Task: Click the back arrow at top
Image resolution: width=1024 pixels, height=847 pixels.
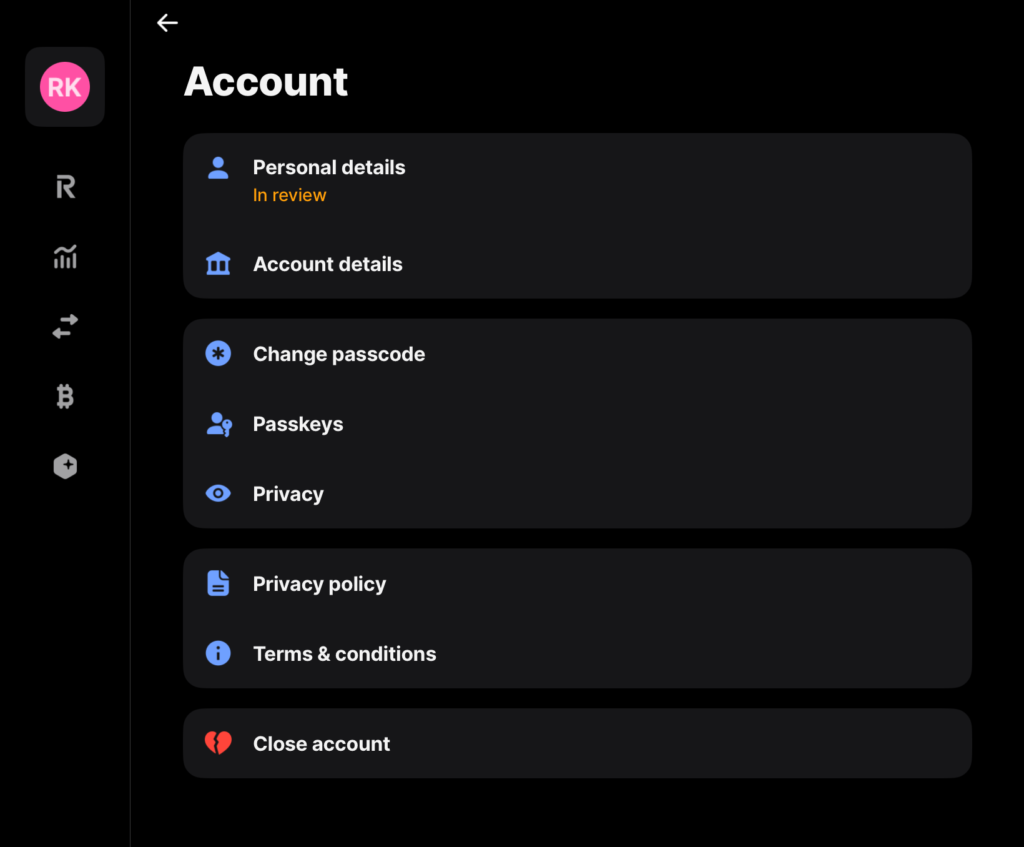Action: (x=167, y=22)
